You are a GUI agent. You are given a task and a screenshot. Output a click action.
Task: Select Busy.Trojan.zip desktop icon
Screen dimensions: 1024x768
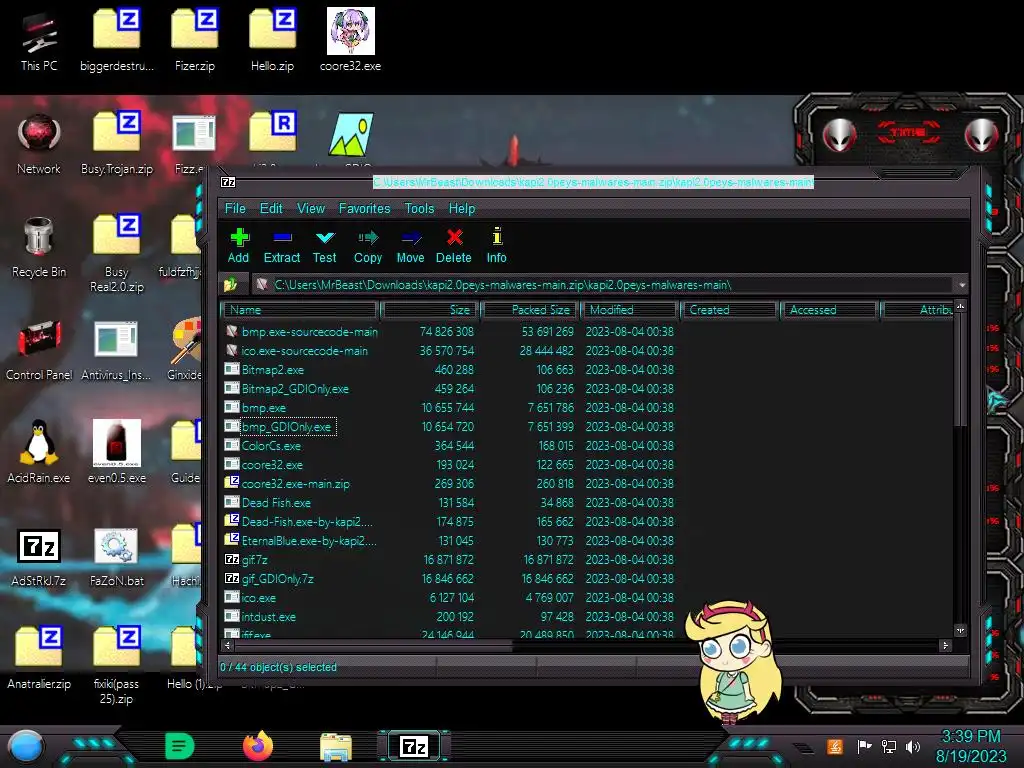117,144
